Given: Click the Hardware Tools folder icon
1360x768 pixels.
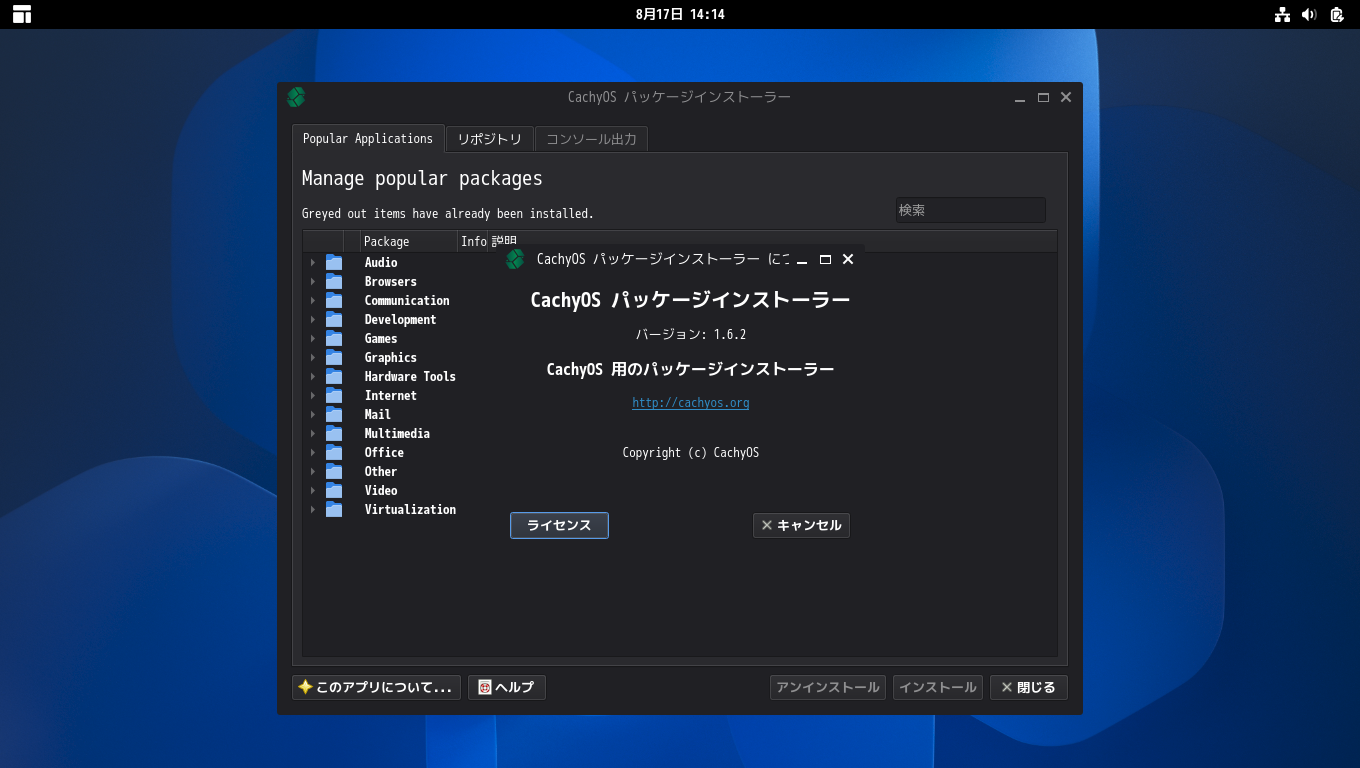Looking at the screenshot, I should (334, 376).
